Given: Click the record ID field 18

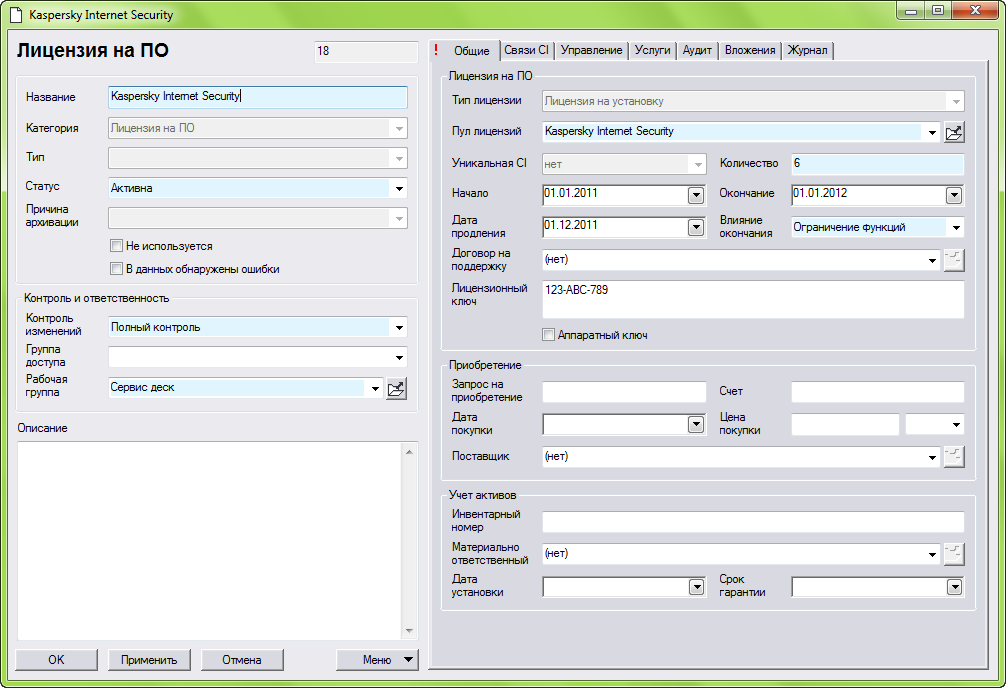Looking at the screenshot, I should click(366, 51).
